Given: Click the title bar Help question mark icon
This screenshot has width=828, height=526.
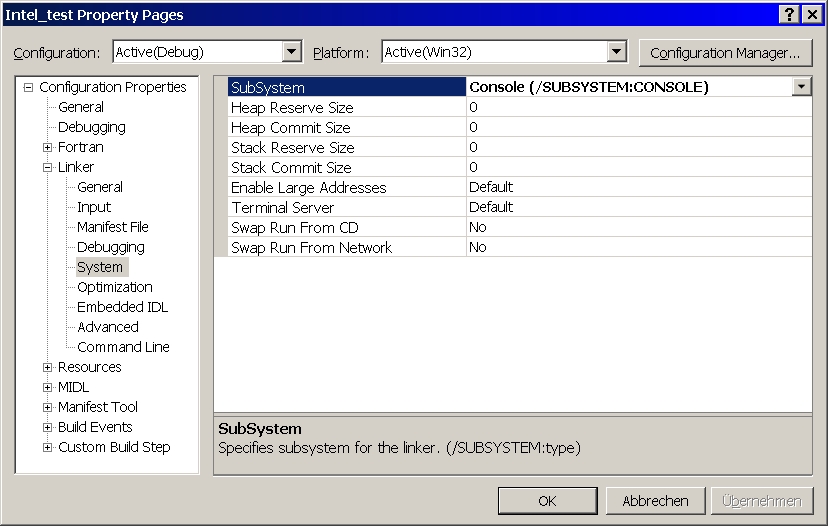Looking at the screenshot, I should 790,14.
